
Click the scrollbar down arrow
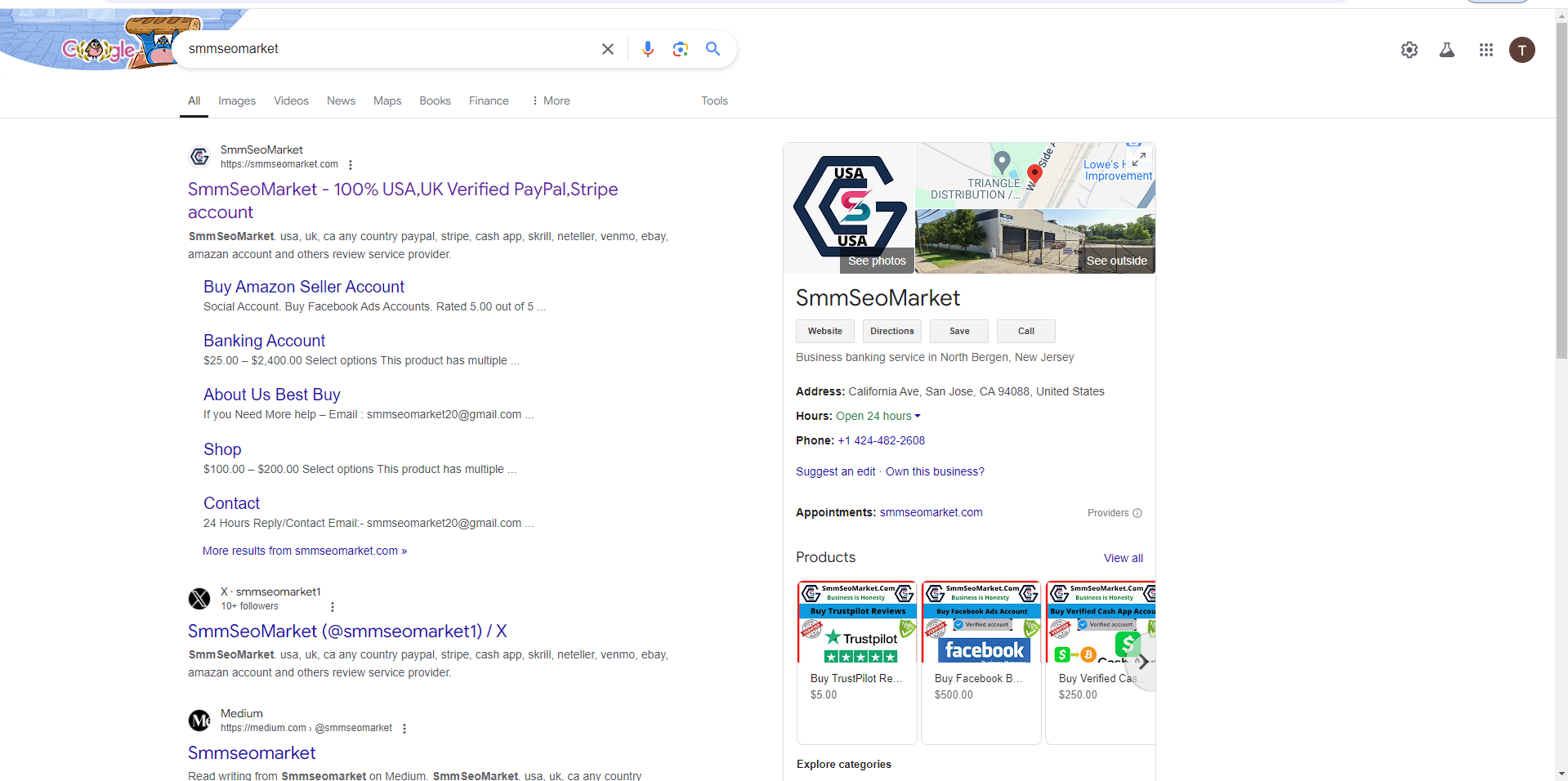tap(1561, 774)
